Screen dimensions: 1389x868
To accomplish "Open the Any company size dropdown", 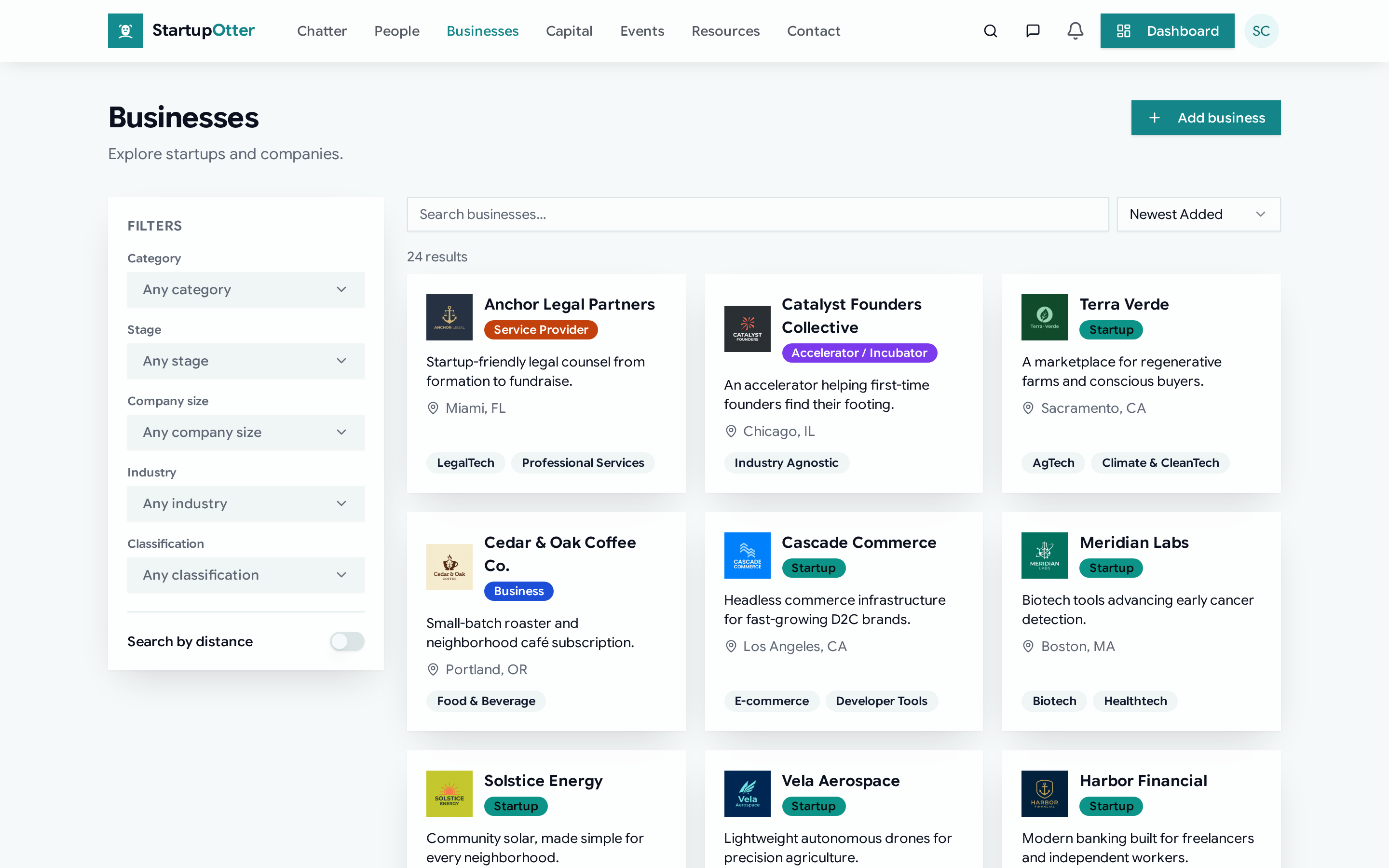I will [245, 432].
